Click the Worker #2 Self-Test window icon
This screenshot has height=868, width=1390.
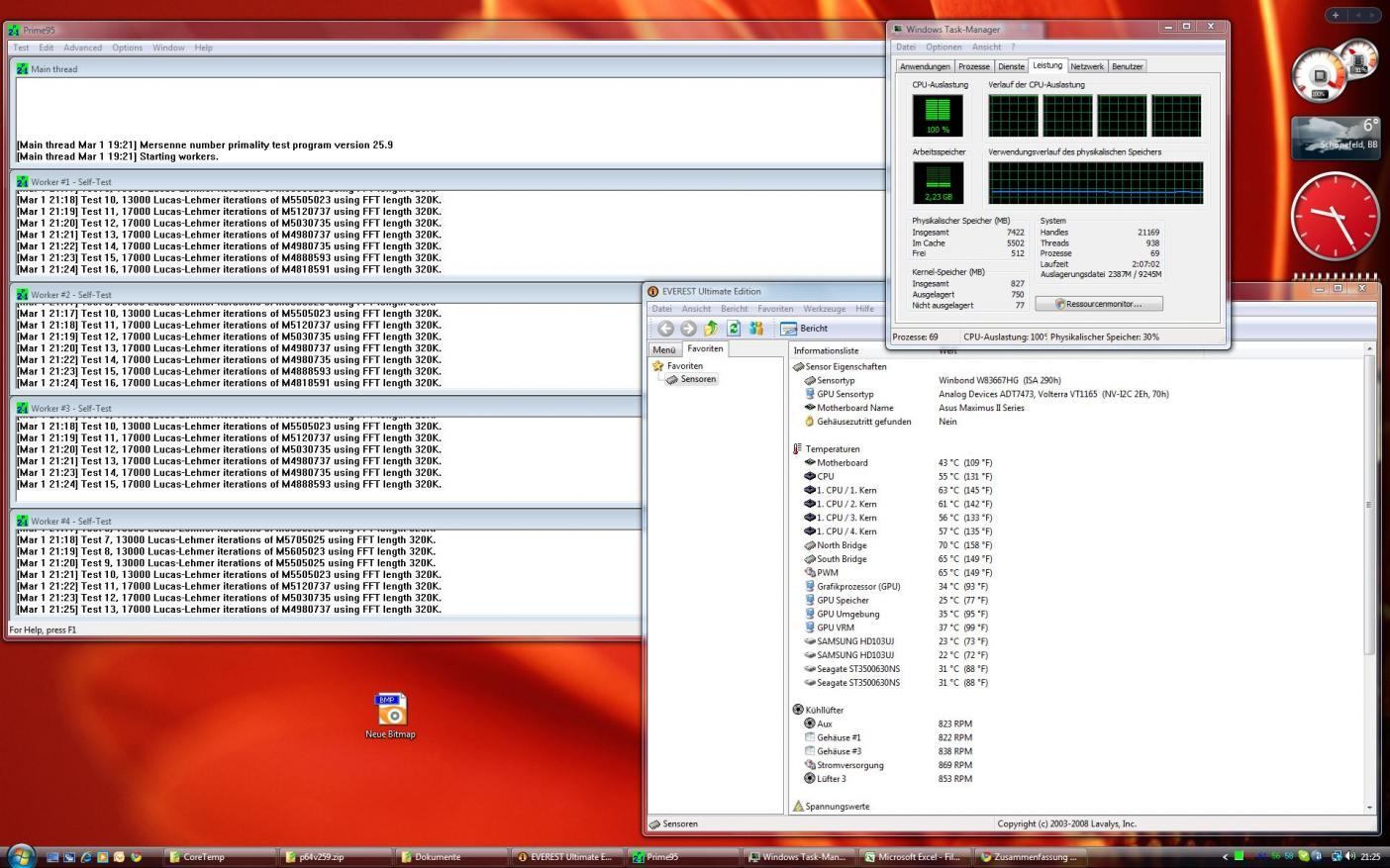coord(22,295)
